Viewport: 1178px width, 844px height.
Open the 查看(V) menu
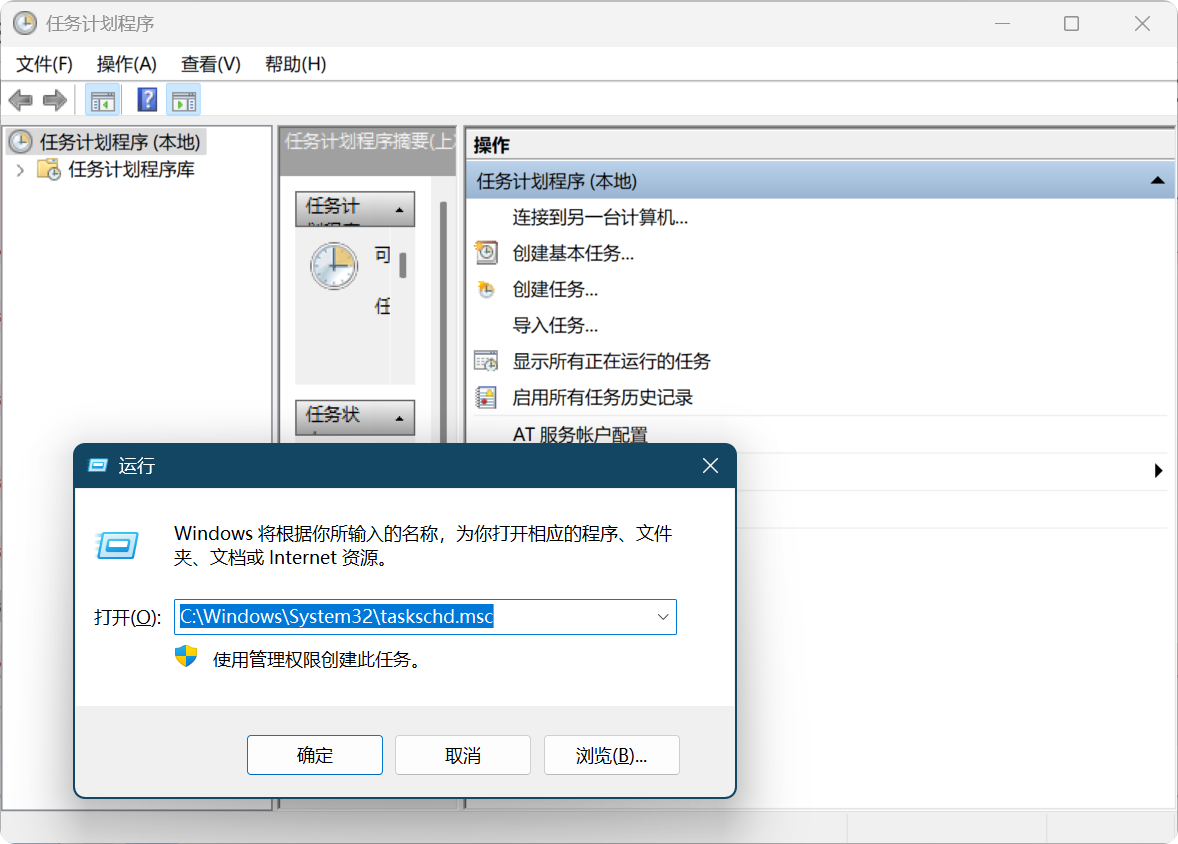tap(210, 64)
